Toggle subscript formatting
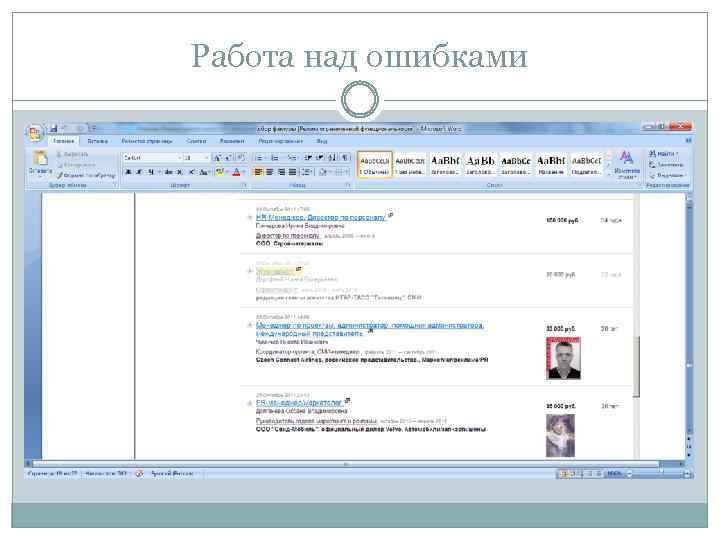This screenshot has height=540, width=720. pyautogui.click(x=180, y=172)
